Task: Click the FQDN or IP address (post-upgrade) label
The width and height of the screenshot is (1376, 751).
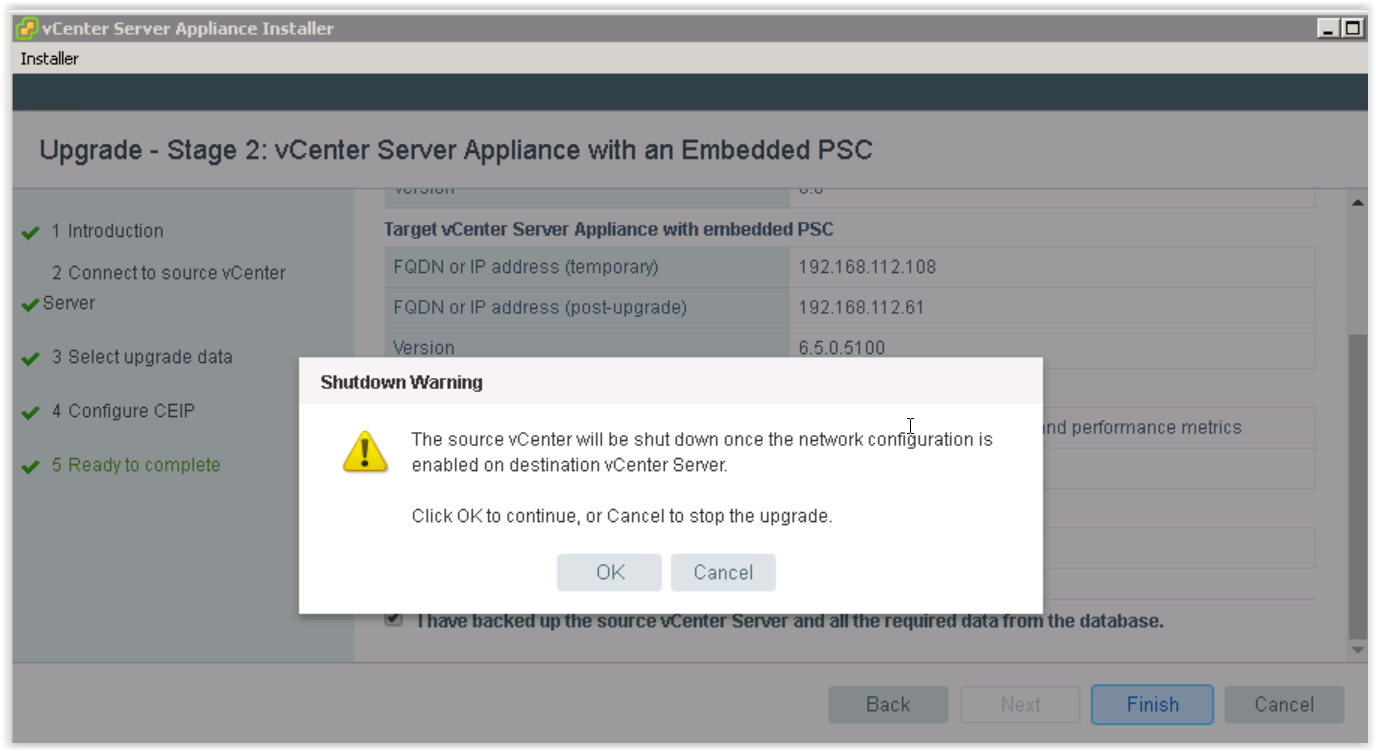Action: tap(540, 307)
